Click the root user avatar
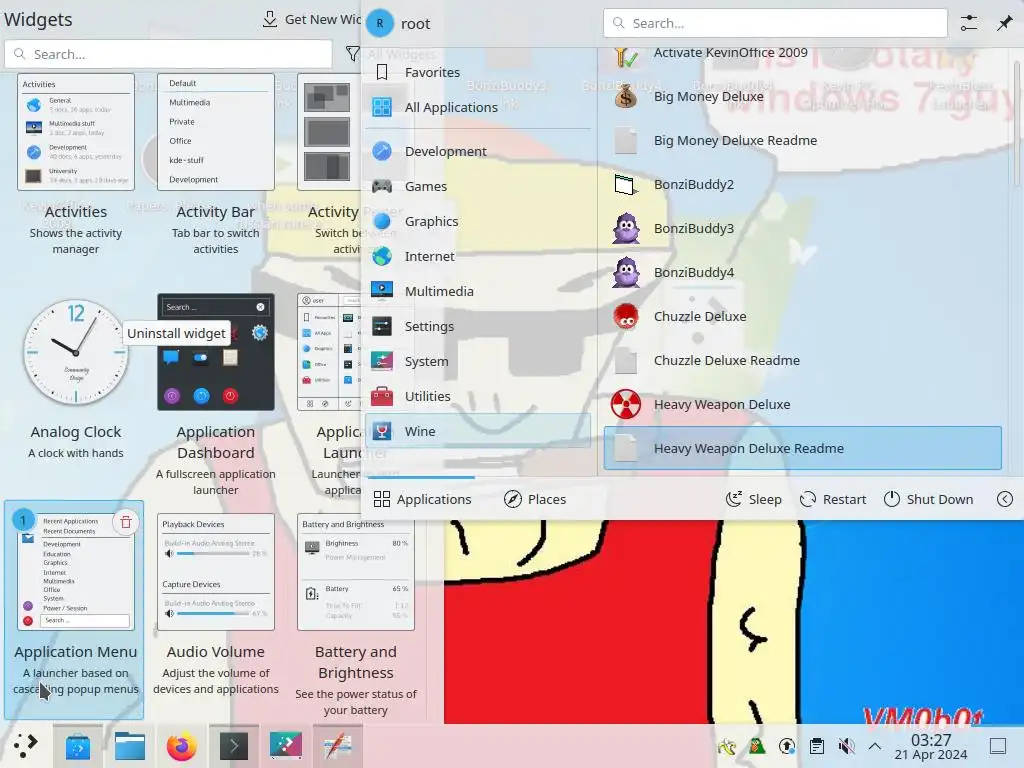1024x768 pixels. (379, 24)
